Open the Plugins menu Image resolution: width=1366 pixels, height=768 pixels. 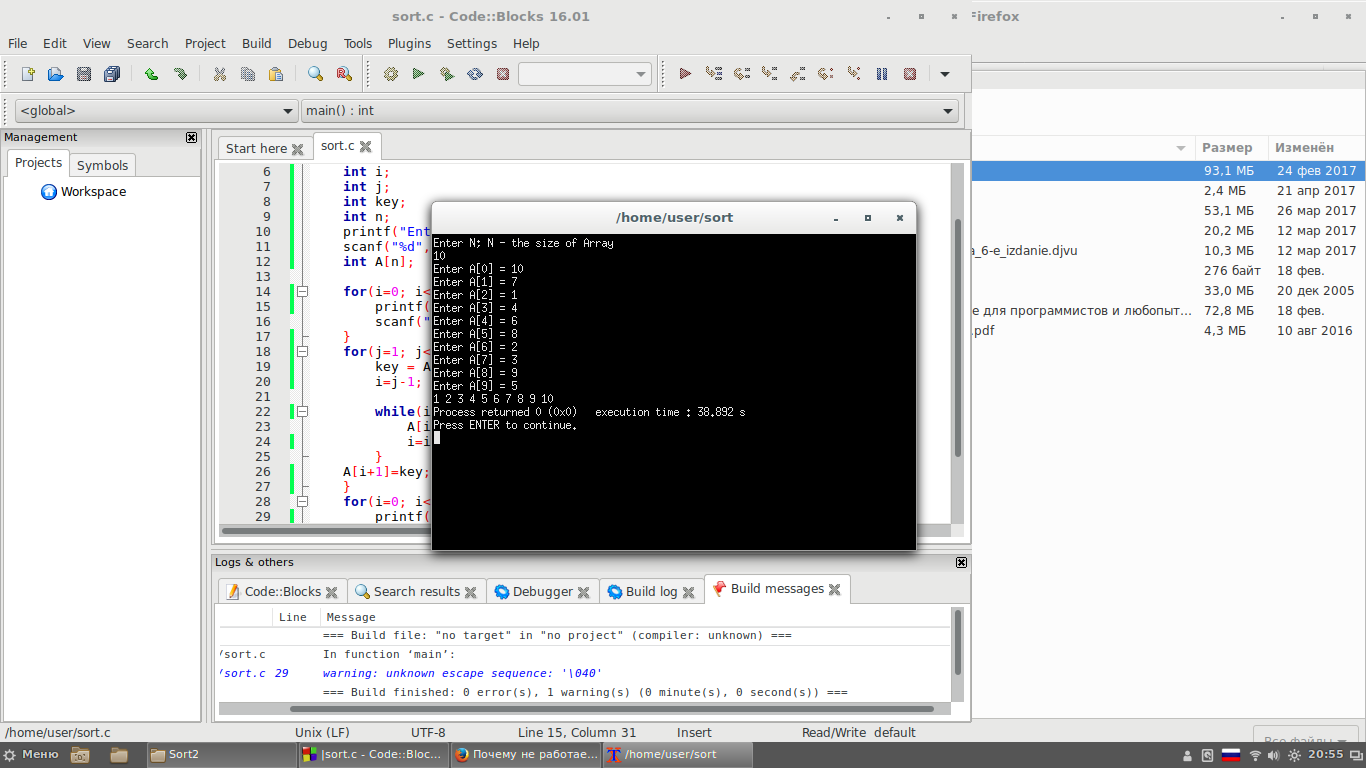[x=410, y=43]
